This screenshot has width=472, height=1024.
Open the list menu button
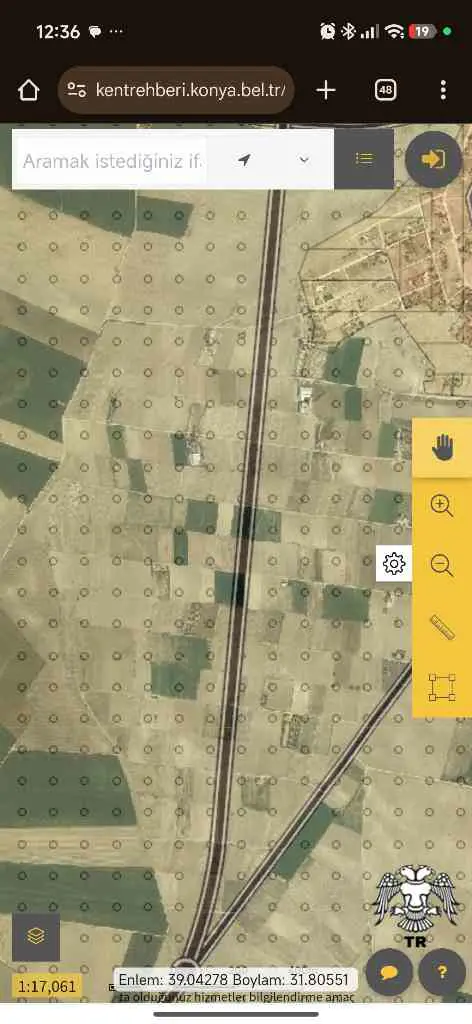click(364, 159)
